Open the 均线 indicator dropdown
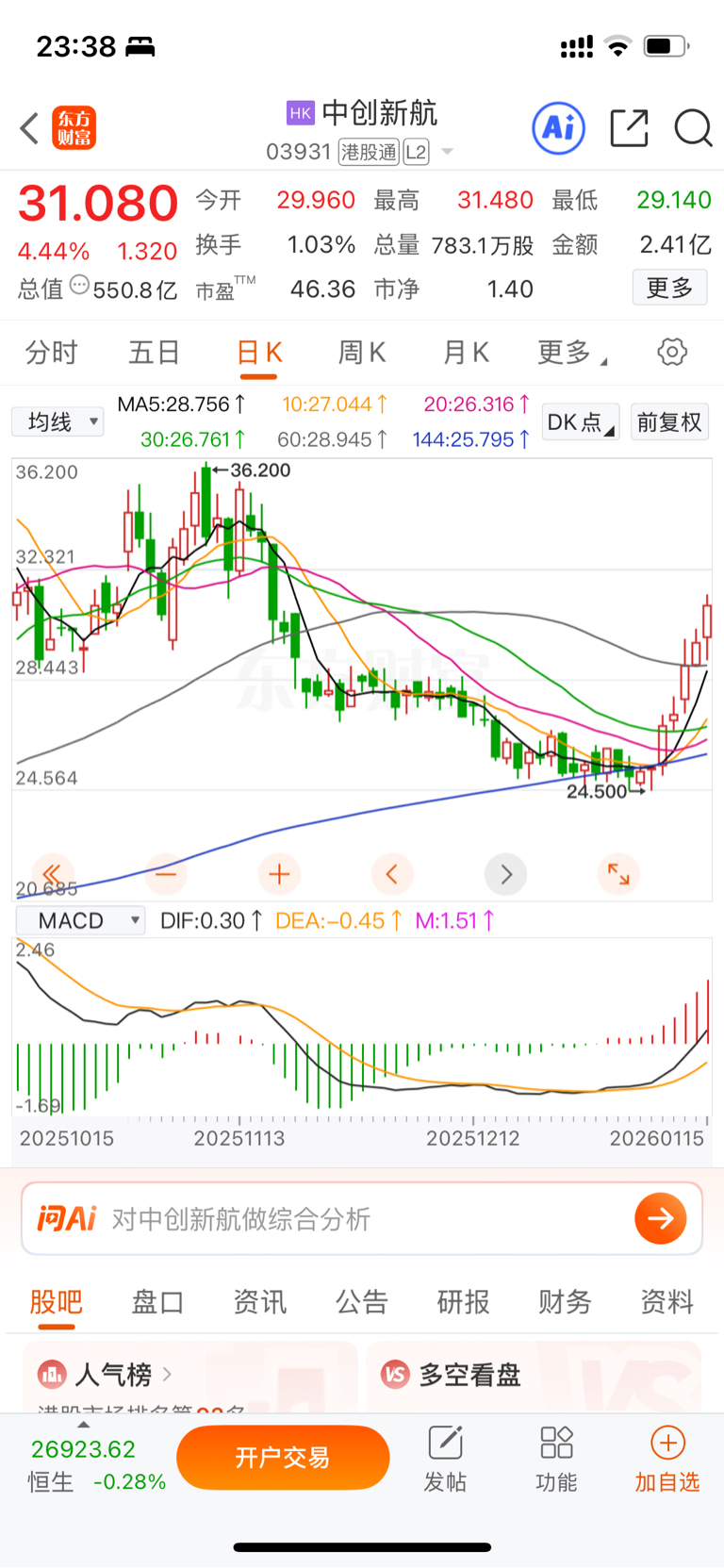 click(x=58, y=421)
